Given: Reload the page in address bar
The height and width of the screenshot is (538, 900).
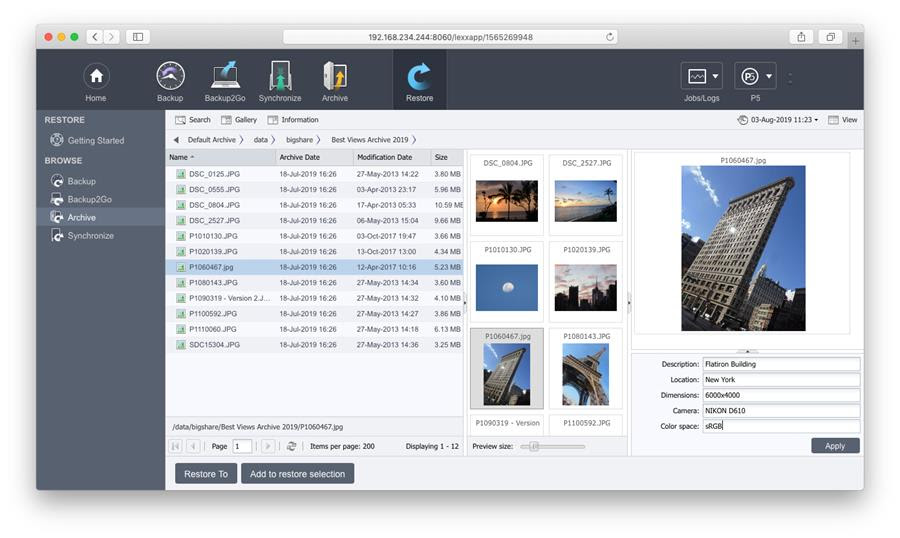Looking at the screenshot, I should pos(610,37).
